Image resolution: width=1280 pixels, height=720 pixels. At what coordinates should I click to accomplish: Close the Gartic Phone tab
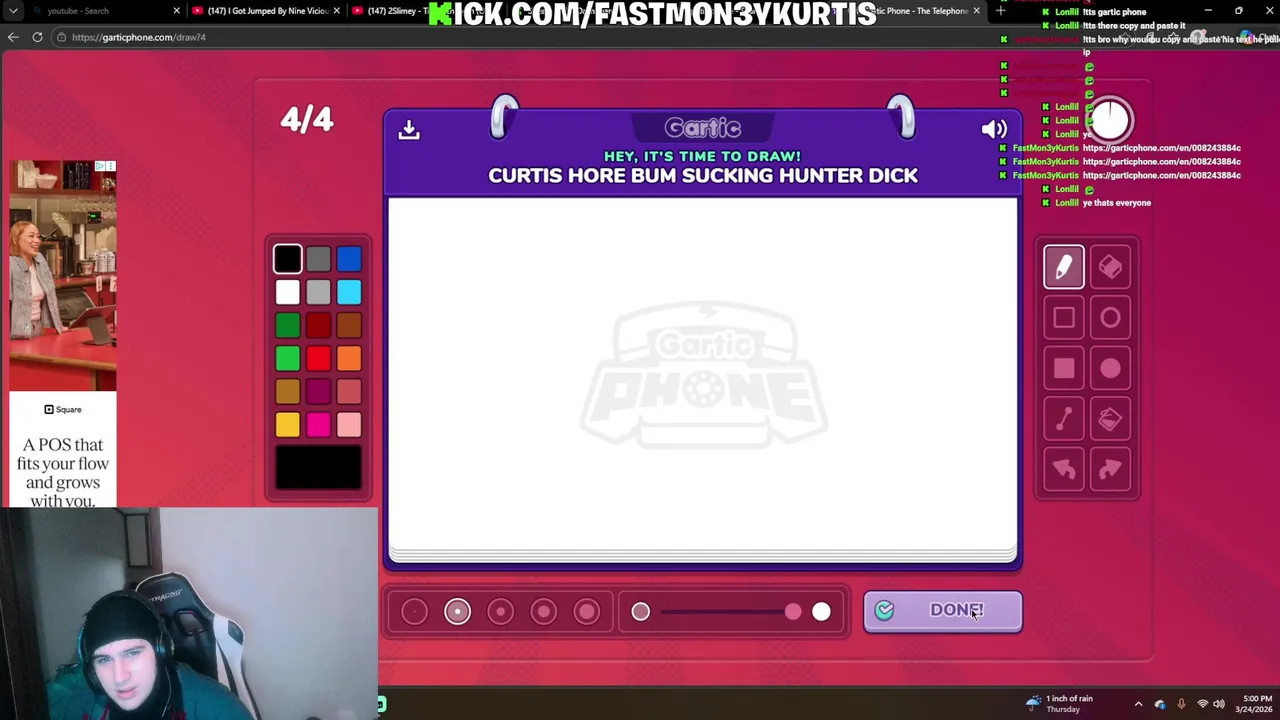click(x=977, y=11)
